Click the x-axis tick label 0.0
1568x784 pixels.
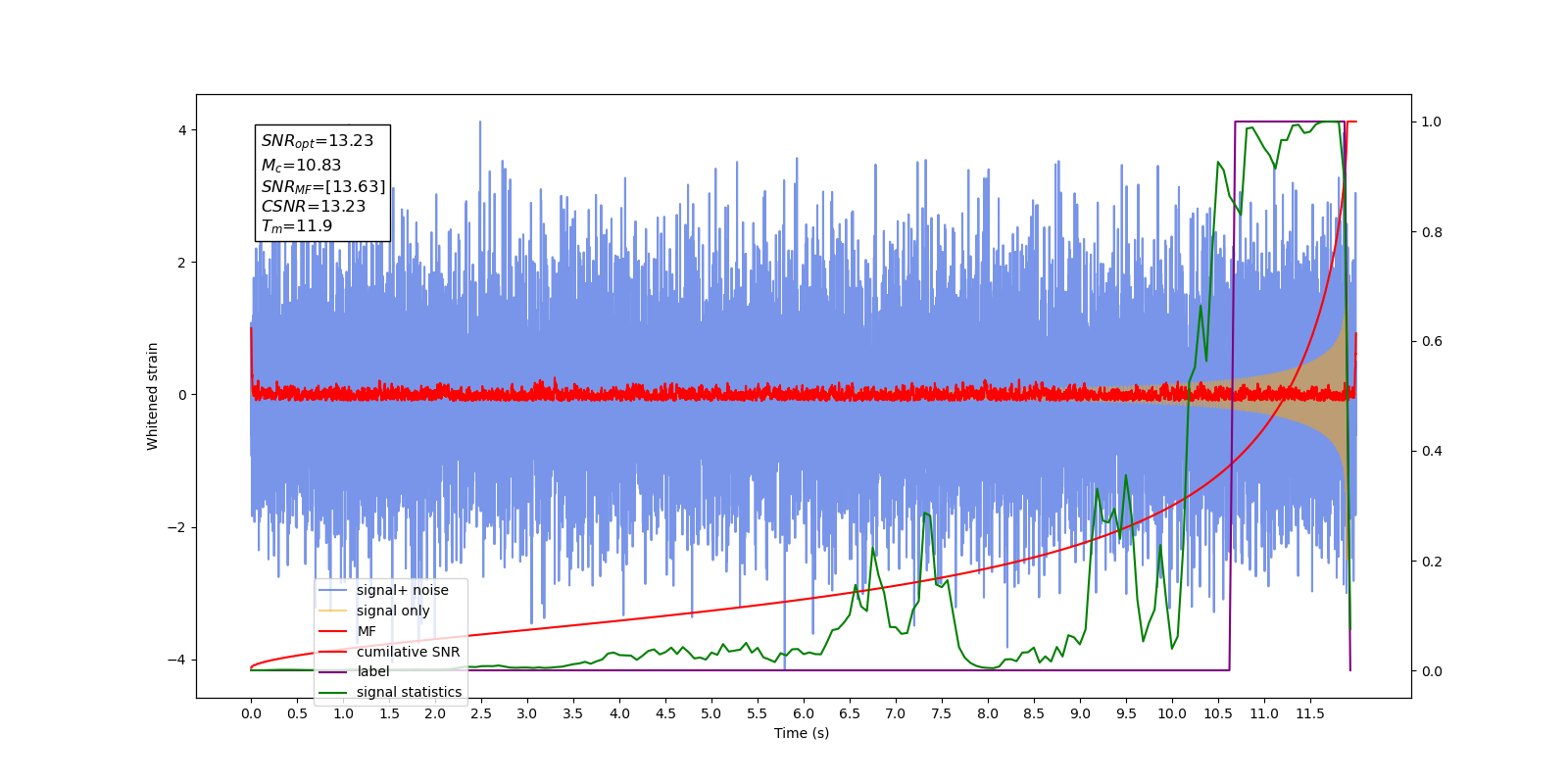pos(251,713)
